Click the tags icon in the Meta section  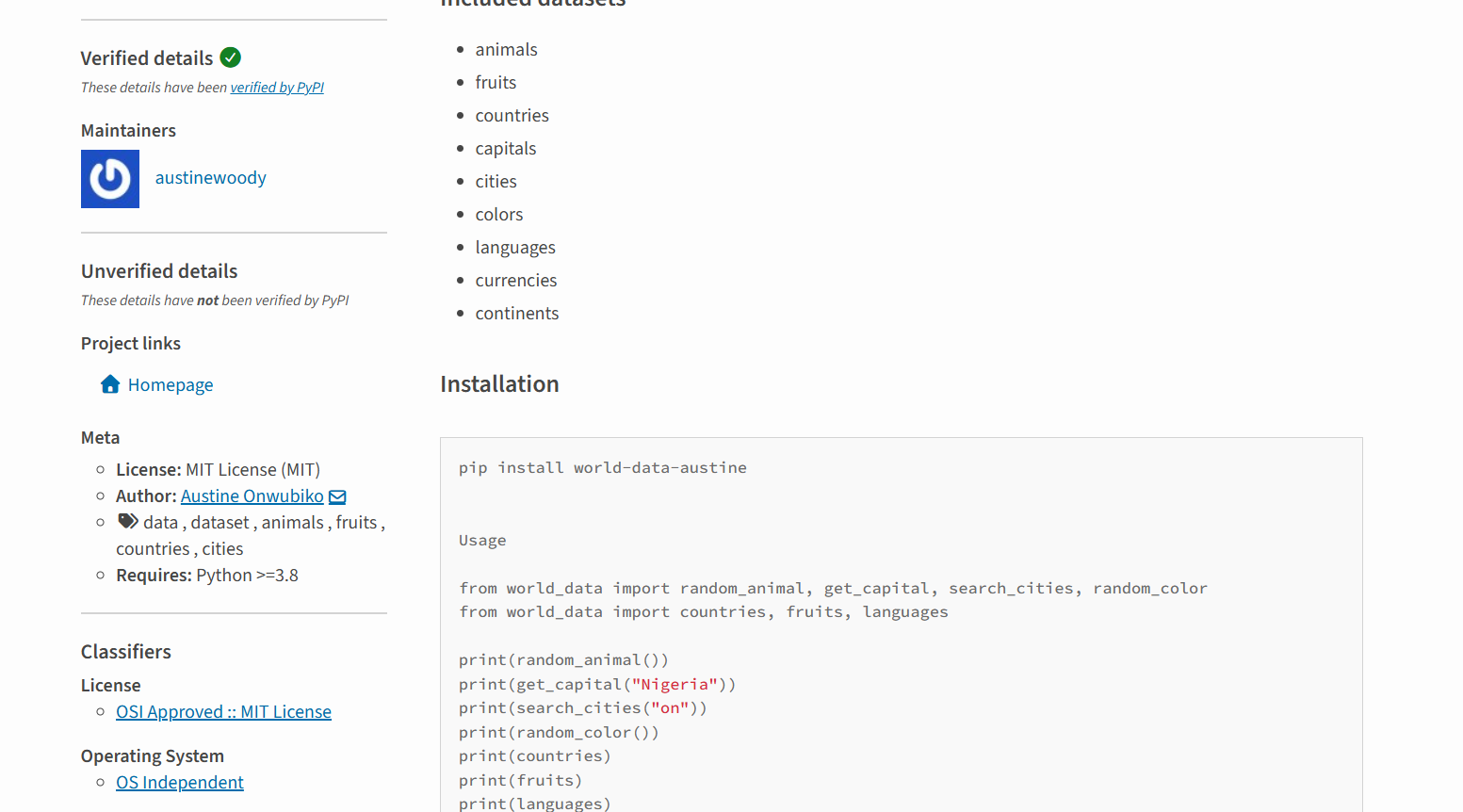127,519
